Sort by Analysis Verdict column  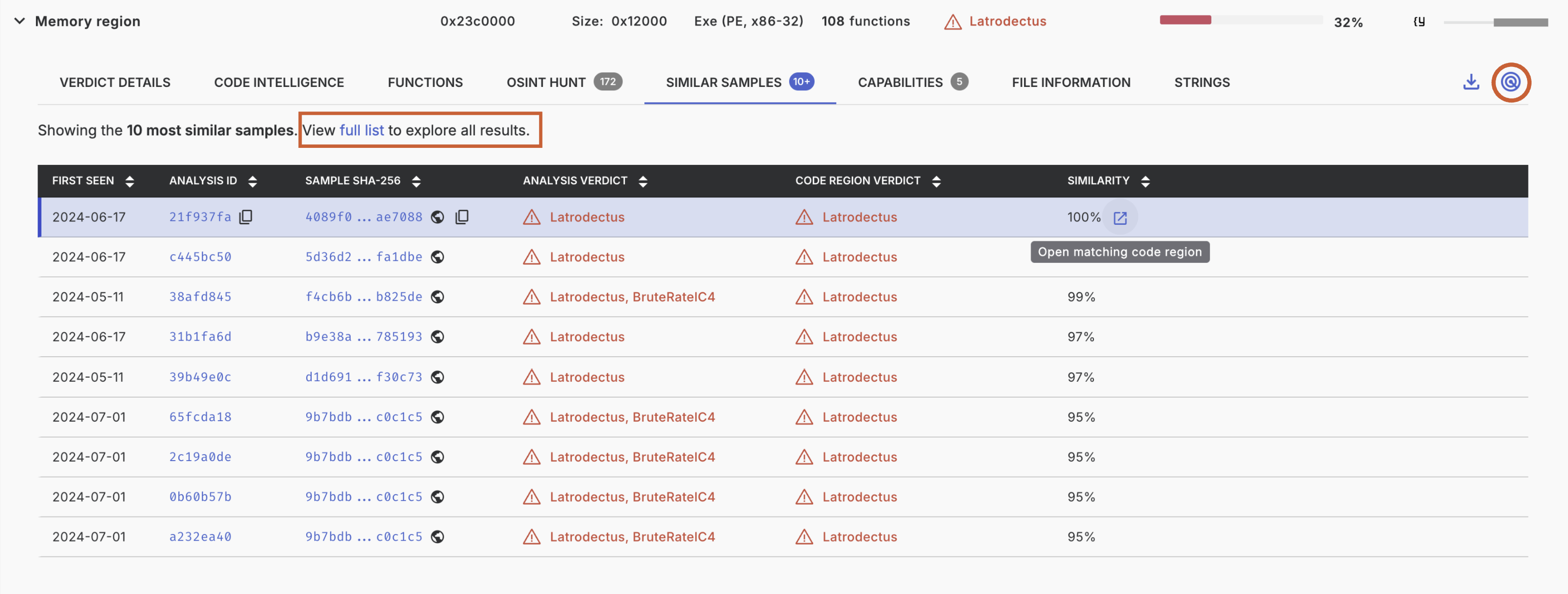coord(643,181)
